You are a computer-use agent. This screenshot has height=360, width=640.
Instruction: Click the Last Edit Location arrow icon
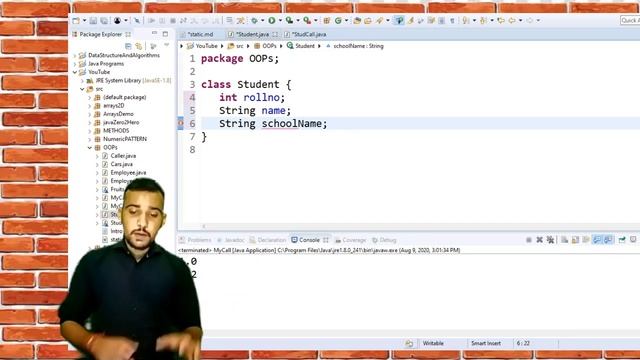(501, 20)
